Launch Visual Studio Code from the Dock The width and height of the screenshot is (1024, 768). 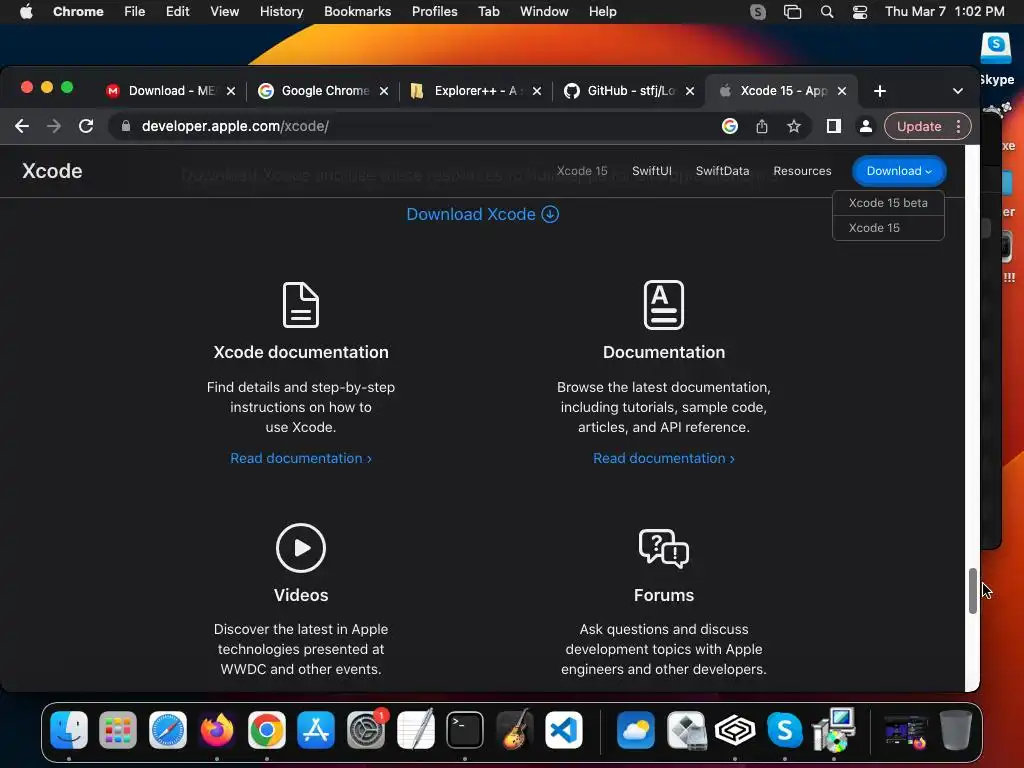564,729
